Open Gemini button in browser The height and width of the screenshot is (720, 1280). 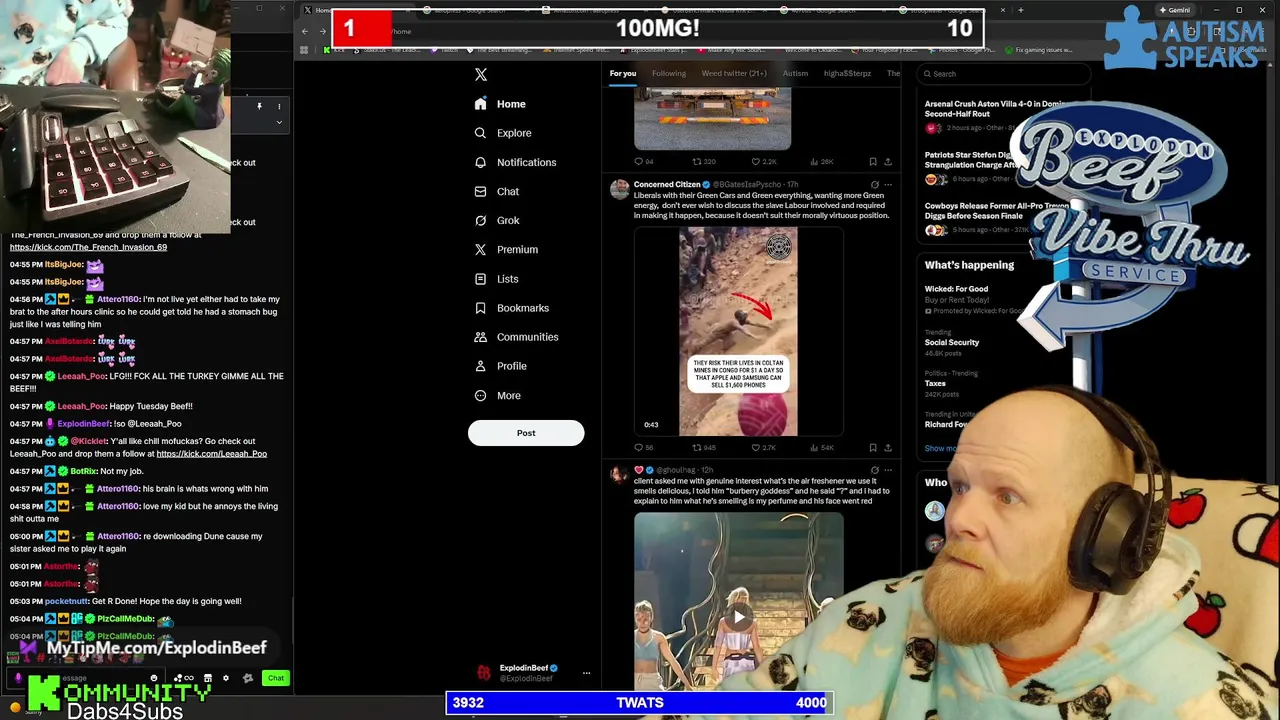(1175, 10)
